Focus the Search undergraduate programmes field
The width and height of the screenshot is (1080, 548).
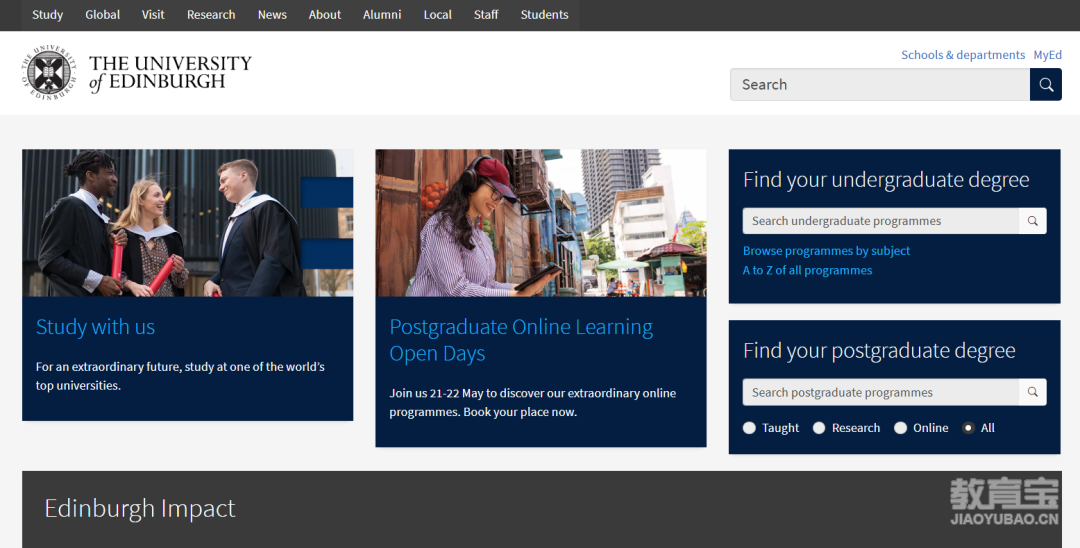880,221
